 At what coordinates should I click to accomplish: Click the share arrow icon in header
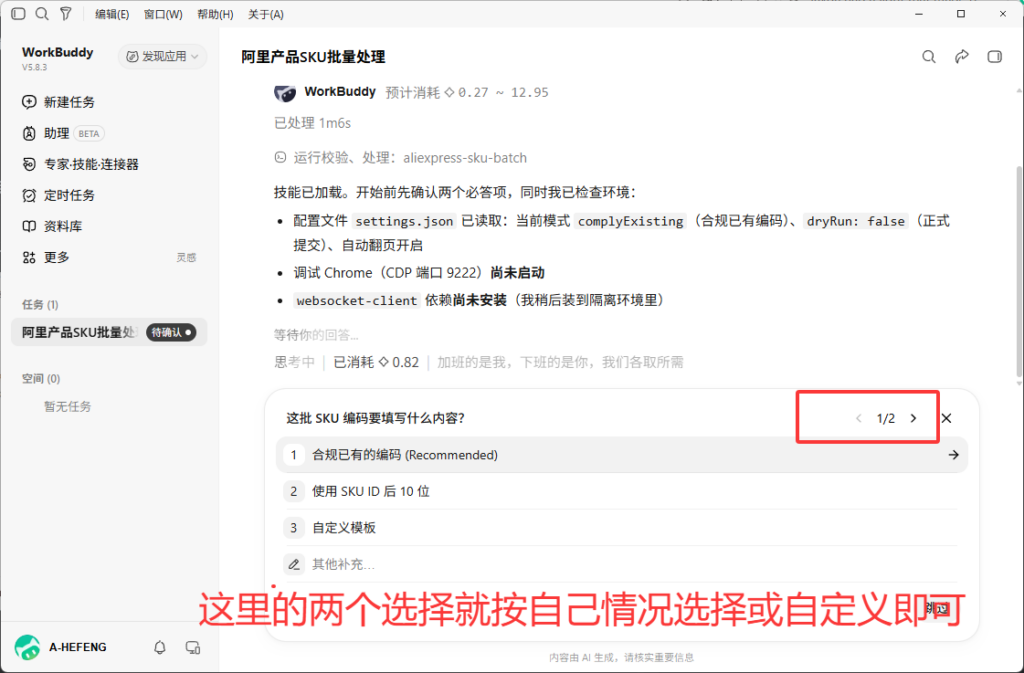[961, 57]
